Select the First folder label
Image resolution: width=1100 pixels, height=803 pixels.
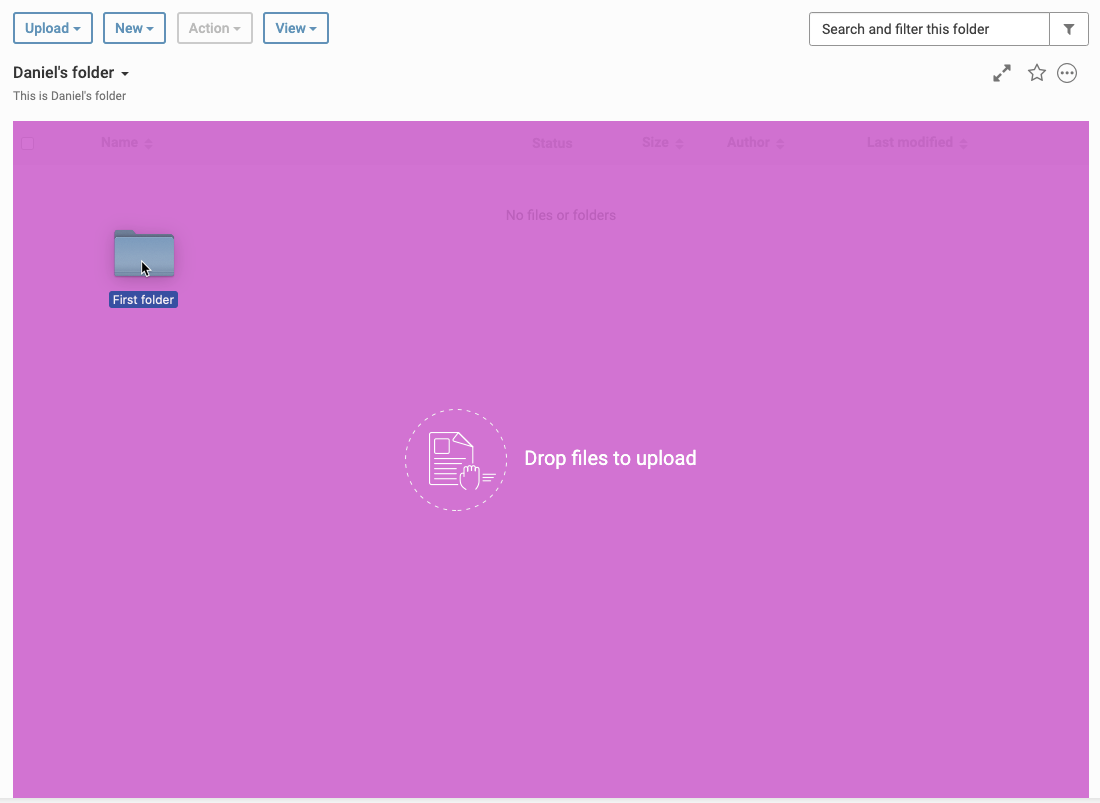[143, 300]
